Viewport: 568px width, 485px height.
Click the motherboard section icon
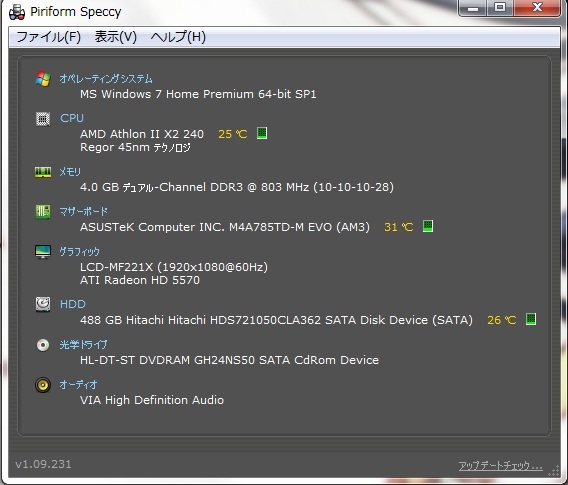[43, 212]
